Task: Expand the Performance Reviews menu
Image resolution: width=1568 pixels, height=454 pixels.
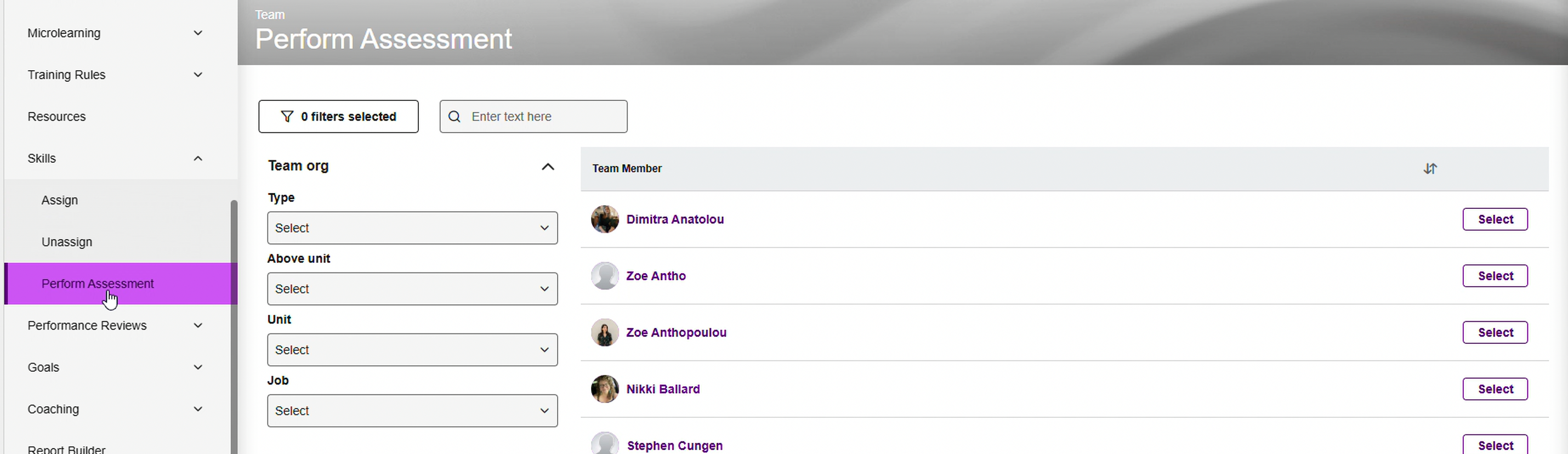Action: (x=198, y=326)
